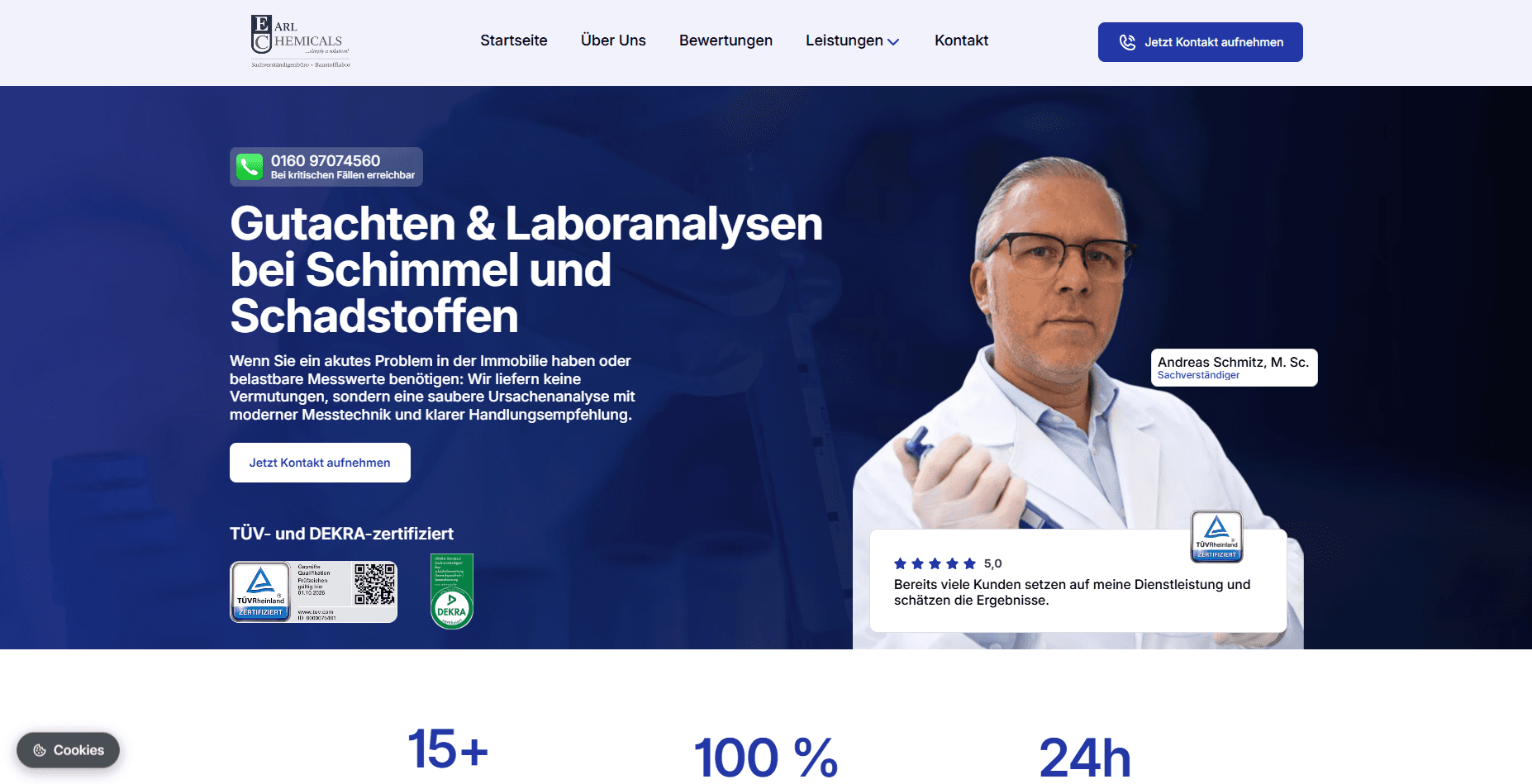Click the green phone icon

[250, 167]
